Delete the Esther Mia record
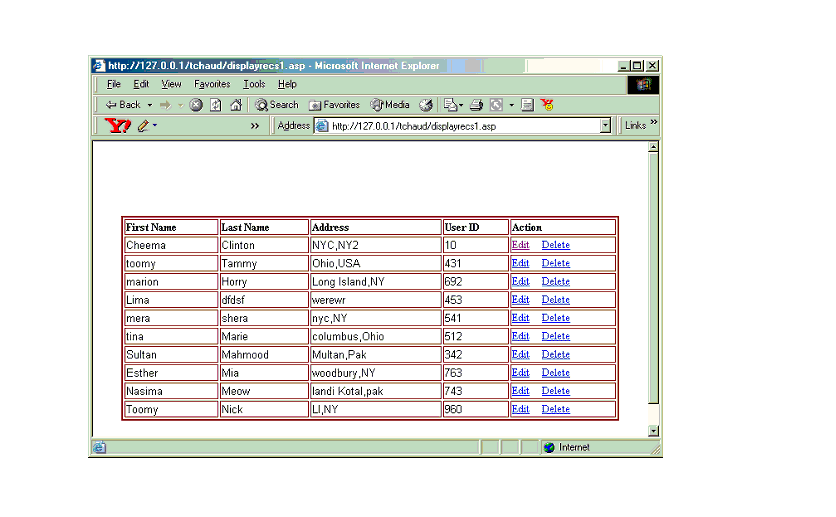836x517 pixels. click(556, 373)
